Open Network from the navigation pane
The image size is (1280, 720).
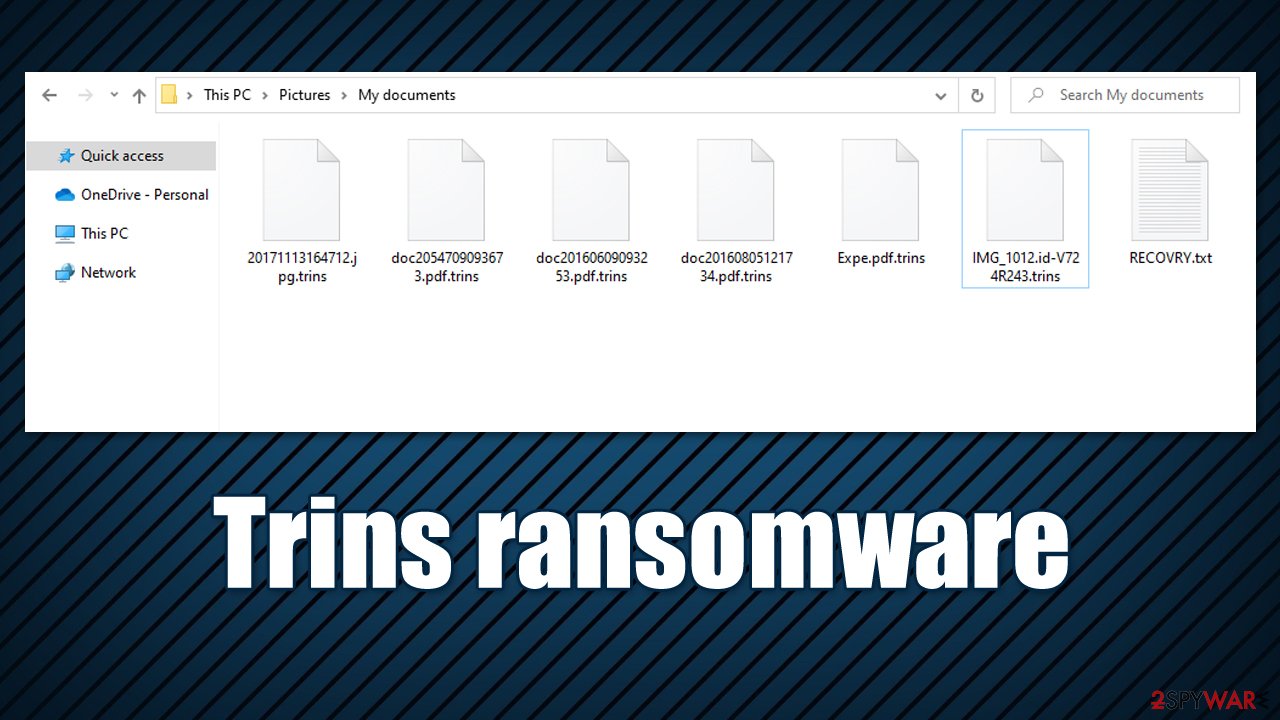[x=108, y=272]
